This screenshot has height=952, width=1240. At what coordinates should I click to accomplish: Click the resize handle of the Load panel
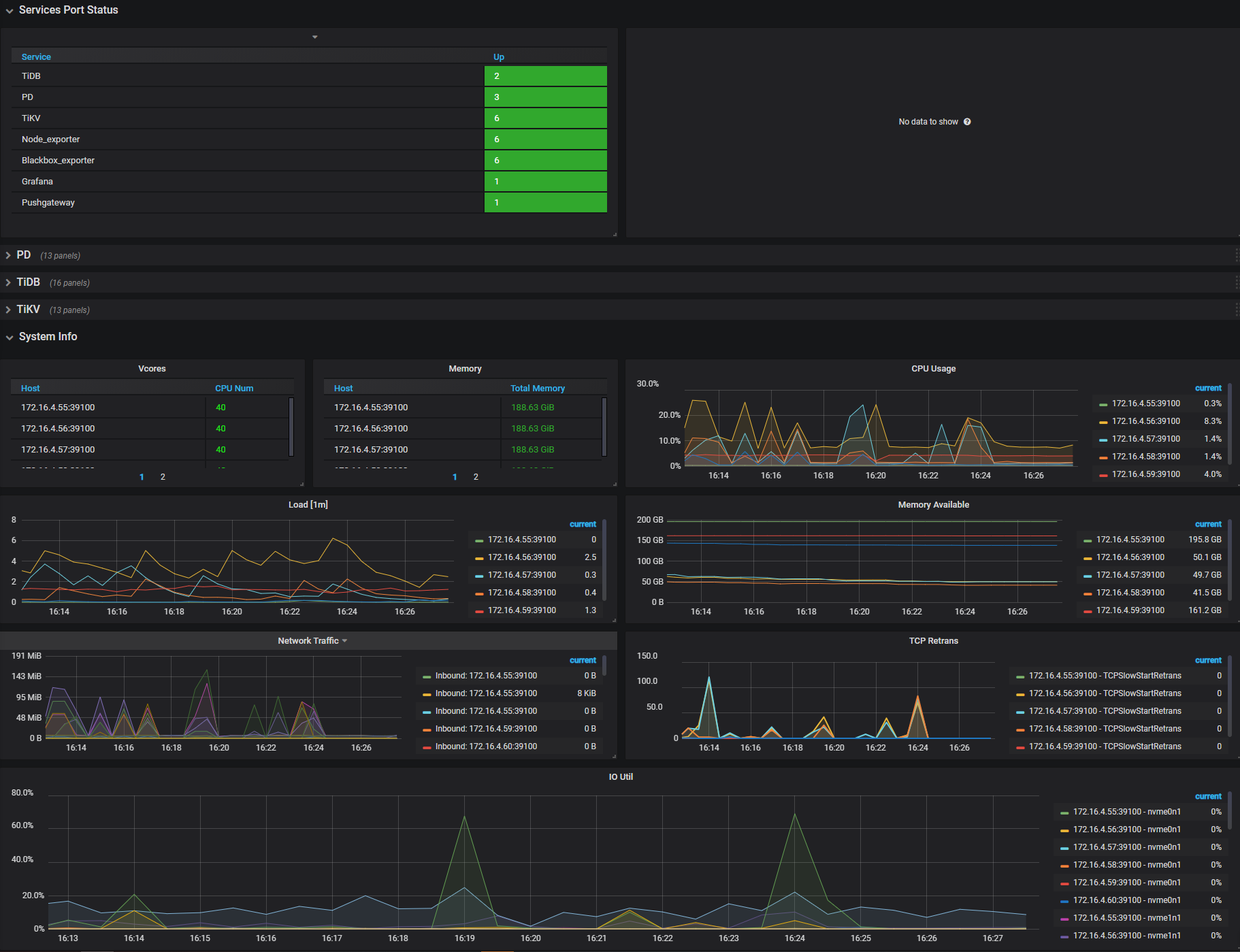click(614, 621)
